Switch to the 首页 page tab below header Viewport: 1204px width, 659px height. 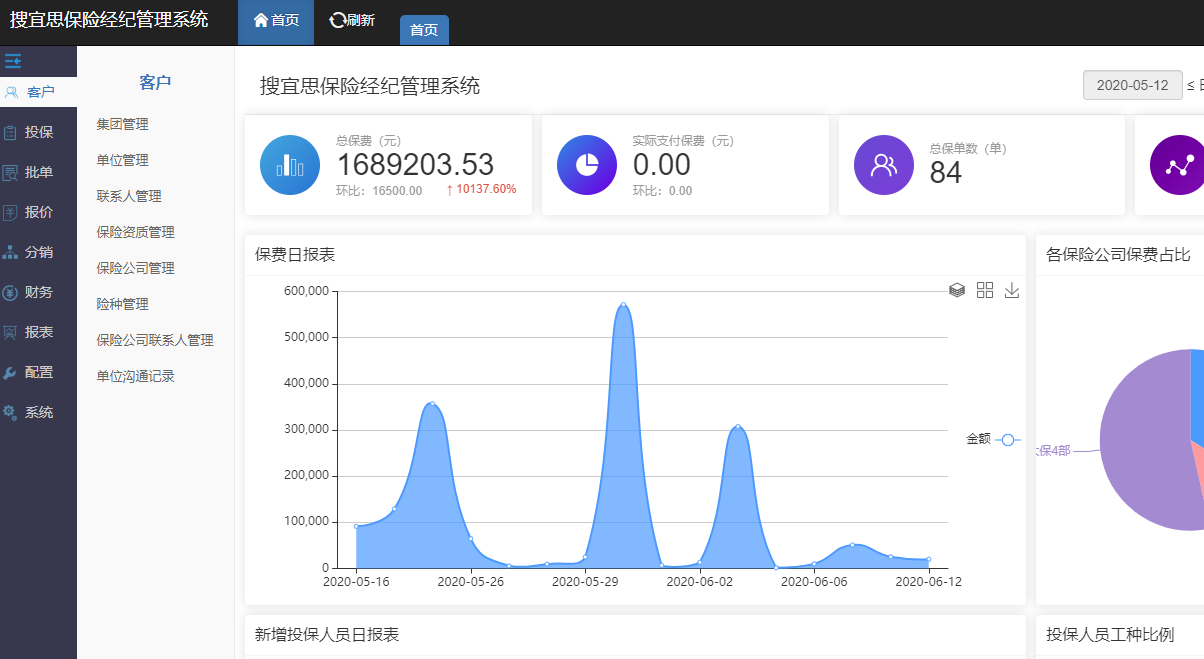[424, 30]
